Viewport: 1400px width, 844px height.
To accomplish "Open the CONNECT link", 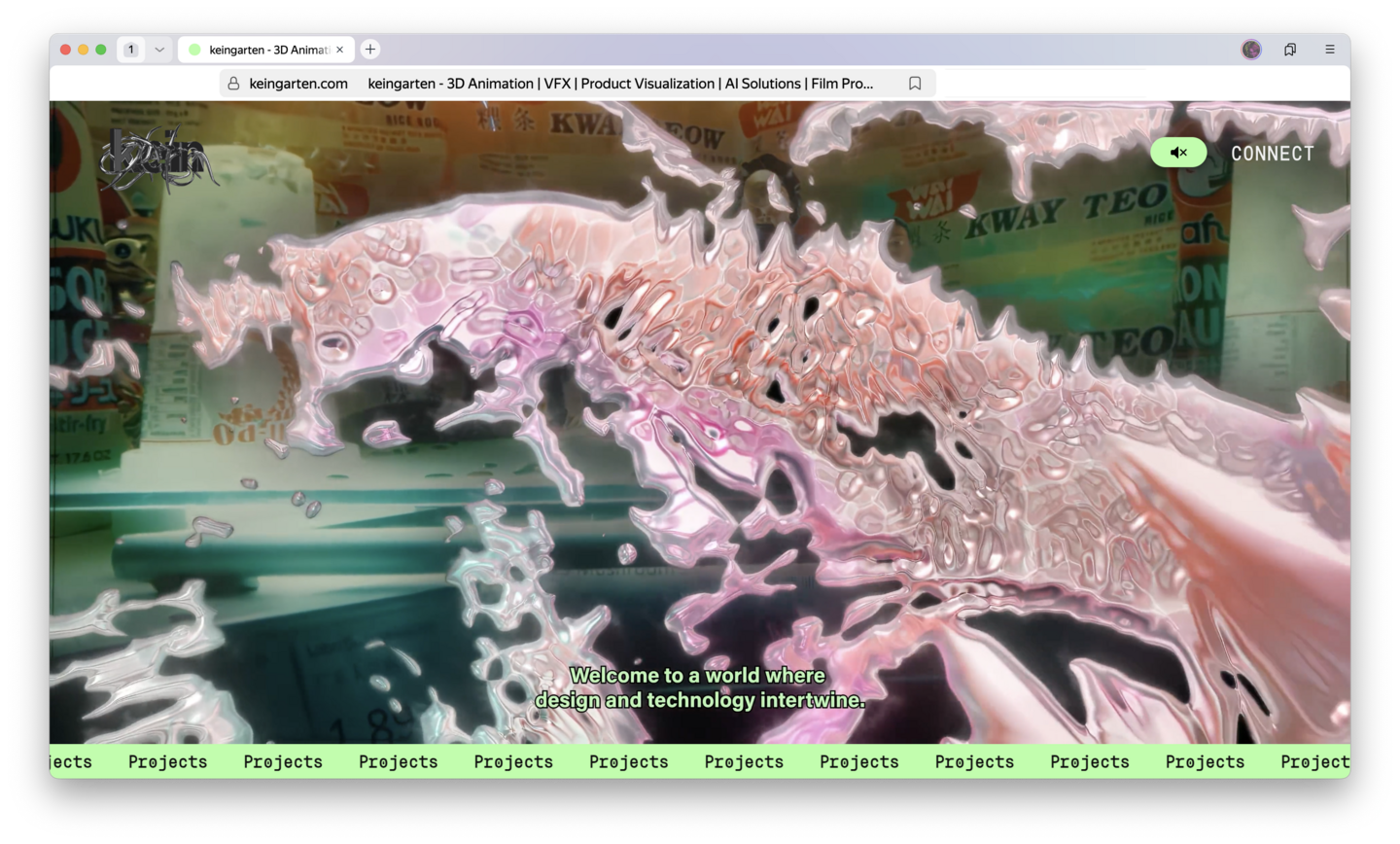I will pyautogui.click(x=1273, y=154).
